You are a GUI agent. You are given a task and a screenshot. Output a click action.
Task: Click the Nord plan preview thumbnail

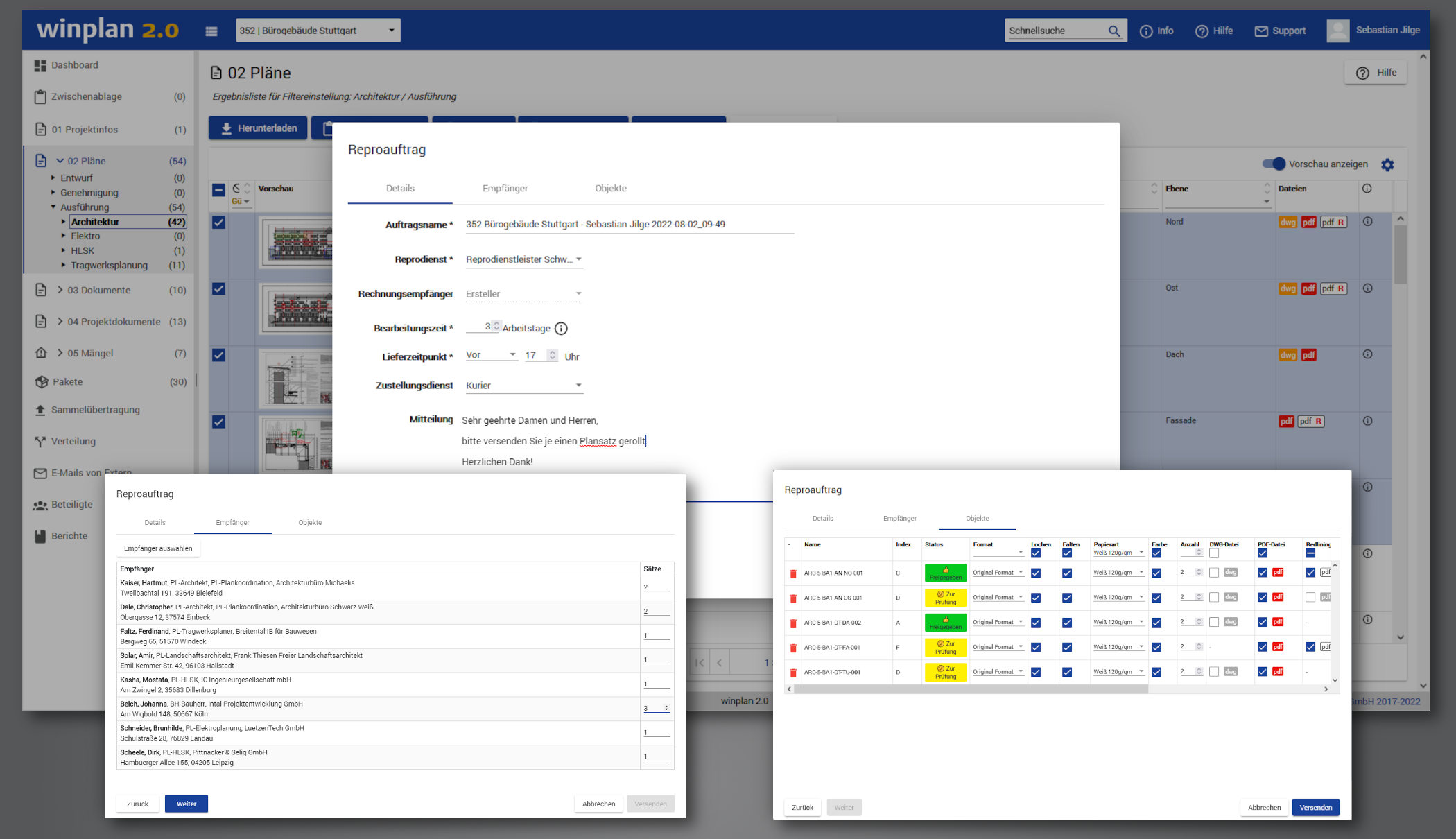[x=297, y=243]
